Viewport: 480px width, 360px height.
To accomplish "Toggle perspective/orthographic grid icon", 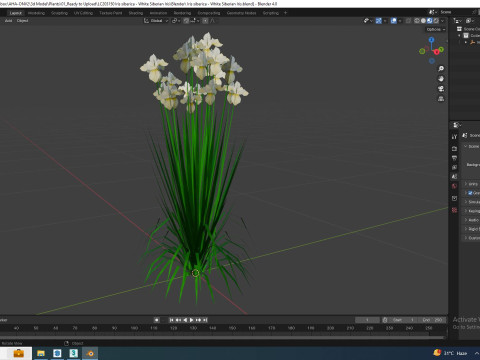I will click(441, 99).
